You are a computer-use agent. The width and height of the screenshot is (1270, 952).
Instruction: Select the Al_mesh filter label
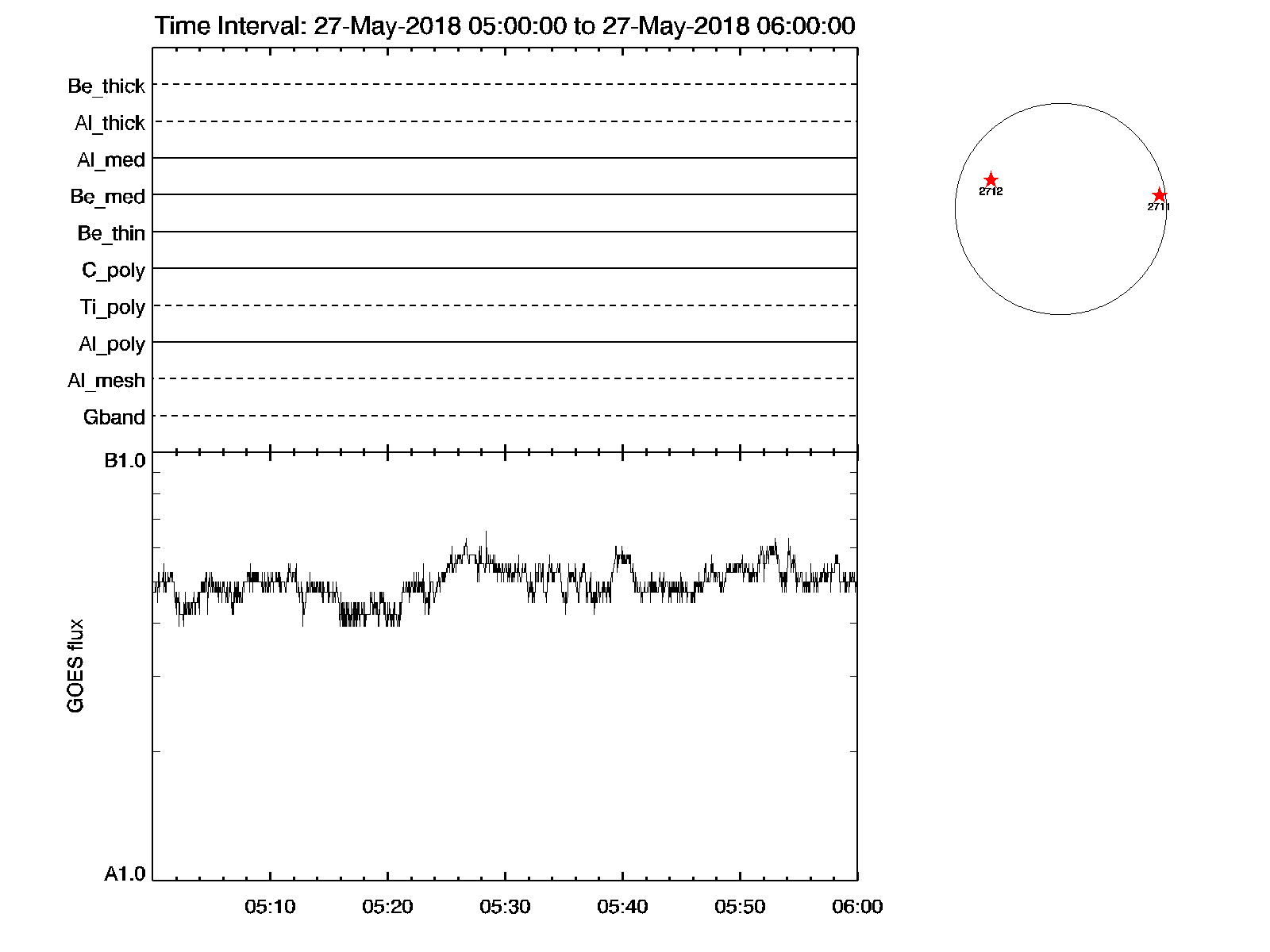tap(106, 381)
